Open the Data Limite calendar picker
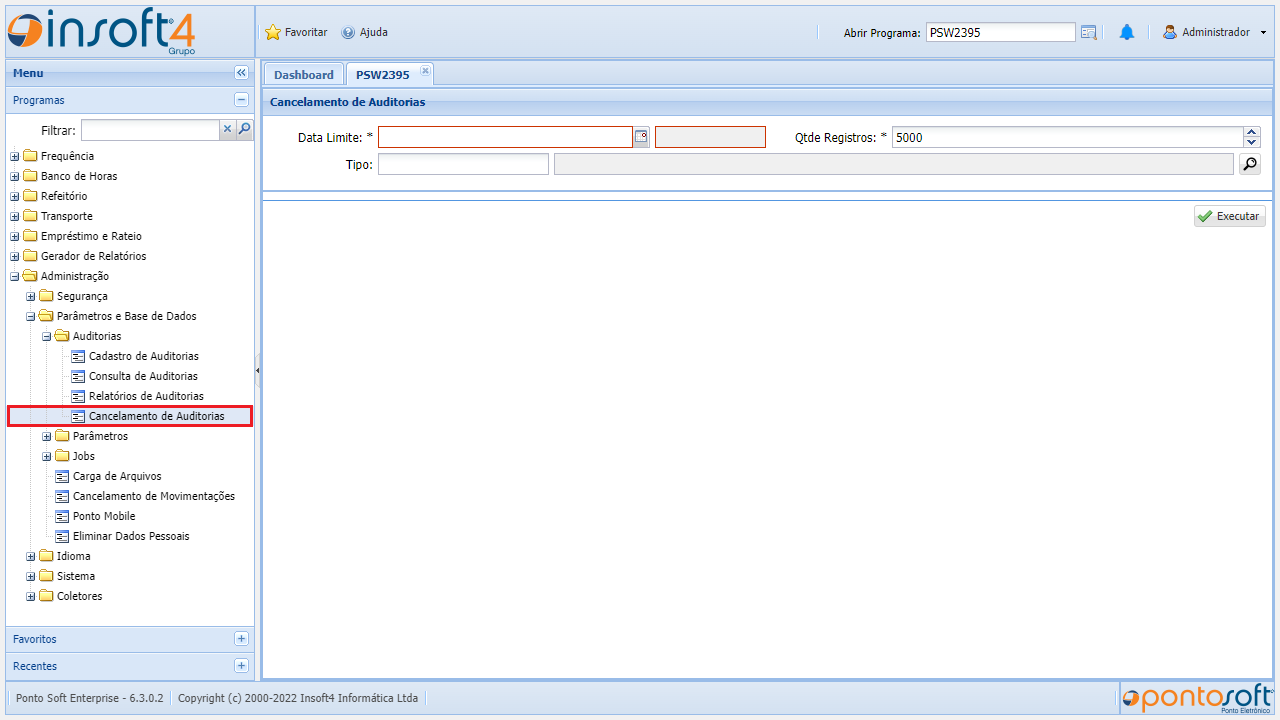This screenshot has width=1280, height=720. (x=642, y=137)
